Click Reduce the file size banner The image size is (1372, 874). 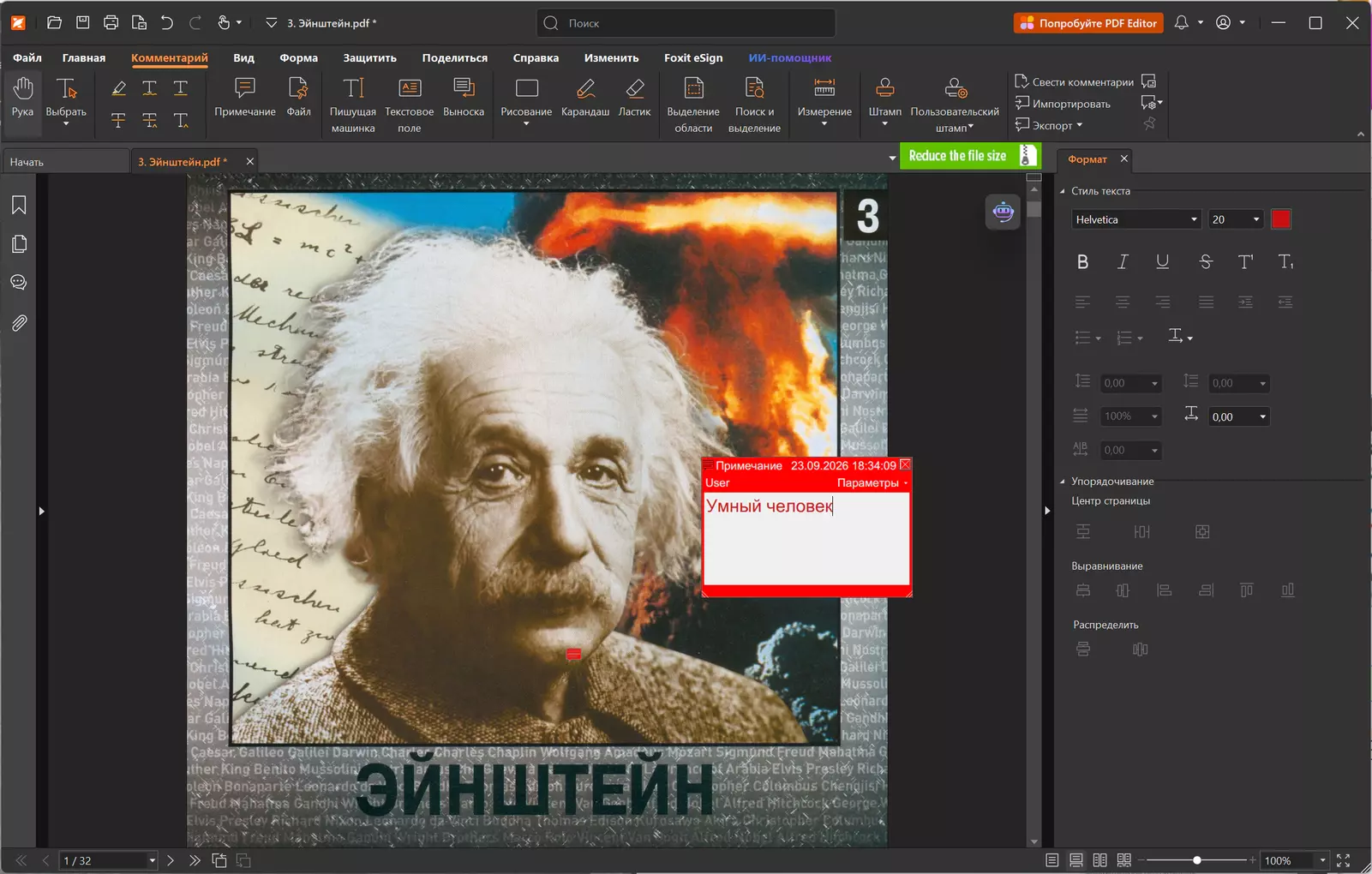coord(969,156)
